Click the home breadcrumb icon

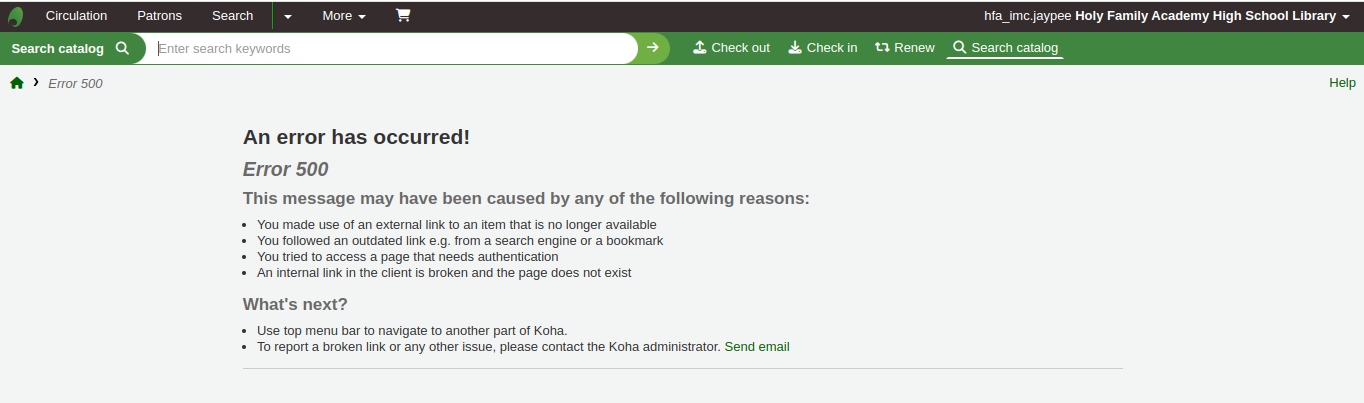(17, 83)
